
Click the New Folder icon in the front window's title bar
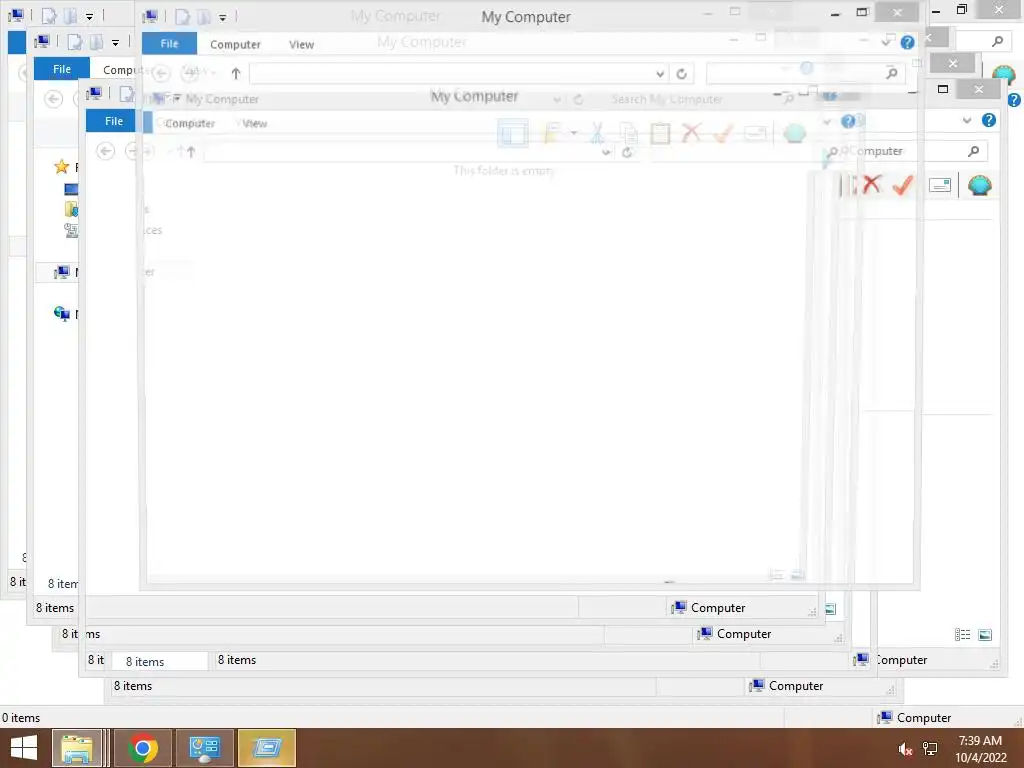pos(204,17)
